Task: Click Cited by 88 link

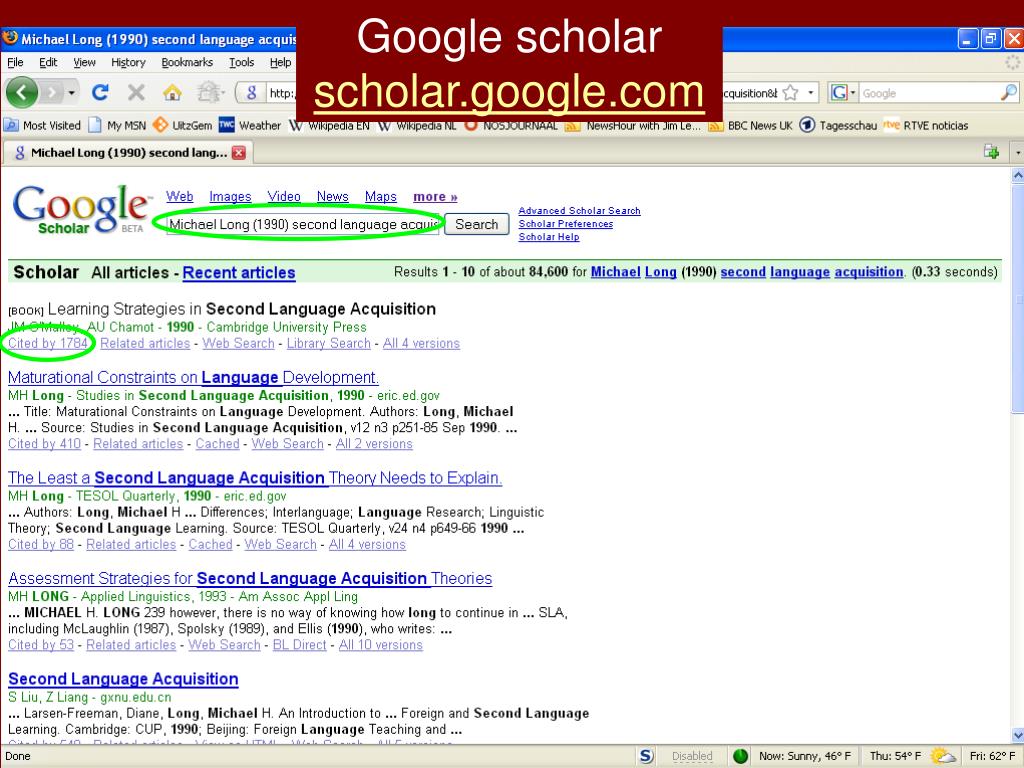Action: click(x=41, y=545)
